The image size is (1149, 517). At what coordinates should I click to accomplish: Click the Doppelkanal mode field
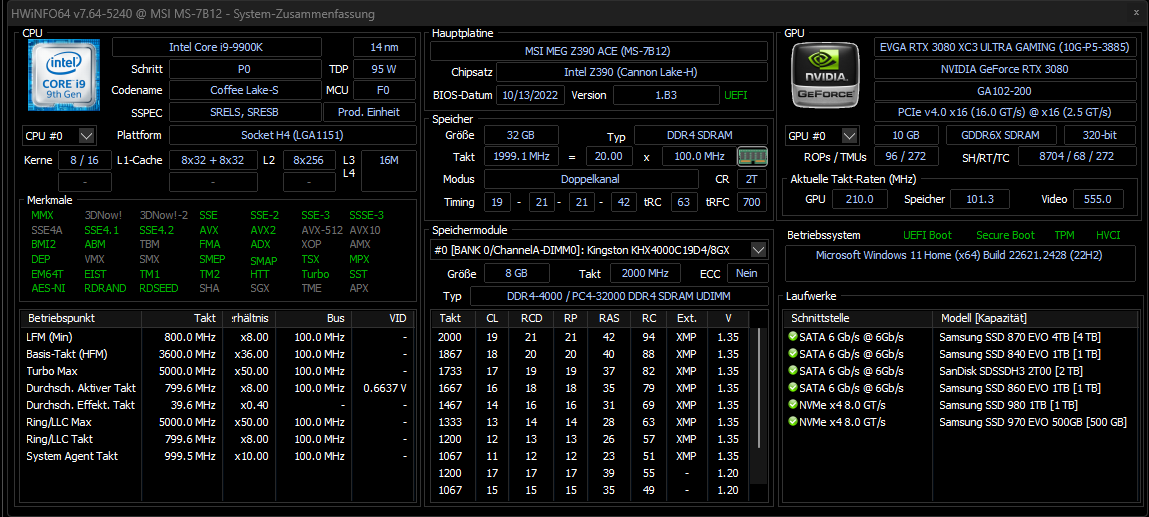[591, 179]
